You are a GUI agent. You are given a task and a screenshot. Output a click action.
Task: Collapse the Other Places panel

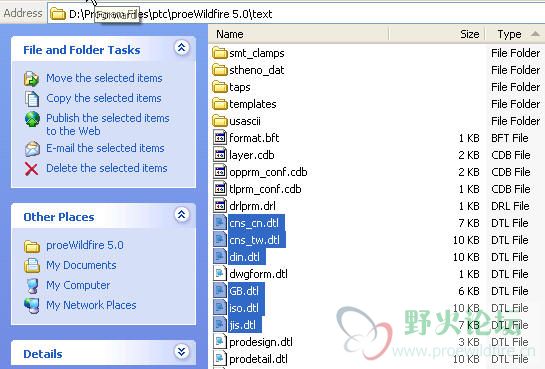tap(181, 215)
